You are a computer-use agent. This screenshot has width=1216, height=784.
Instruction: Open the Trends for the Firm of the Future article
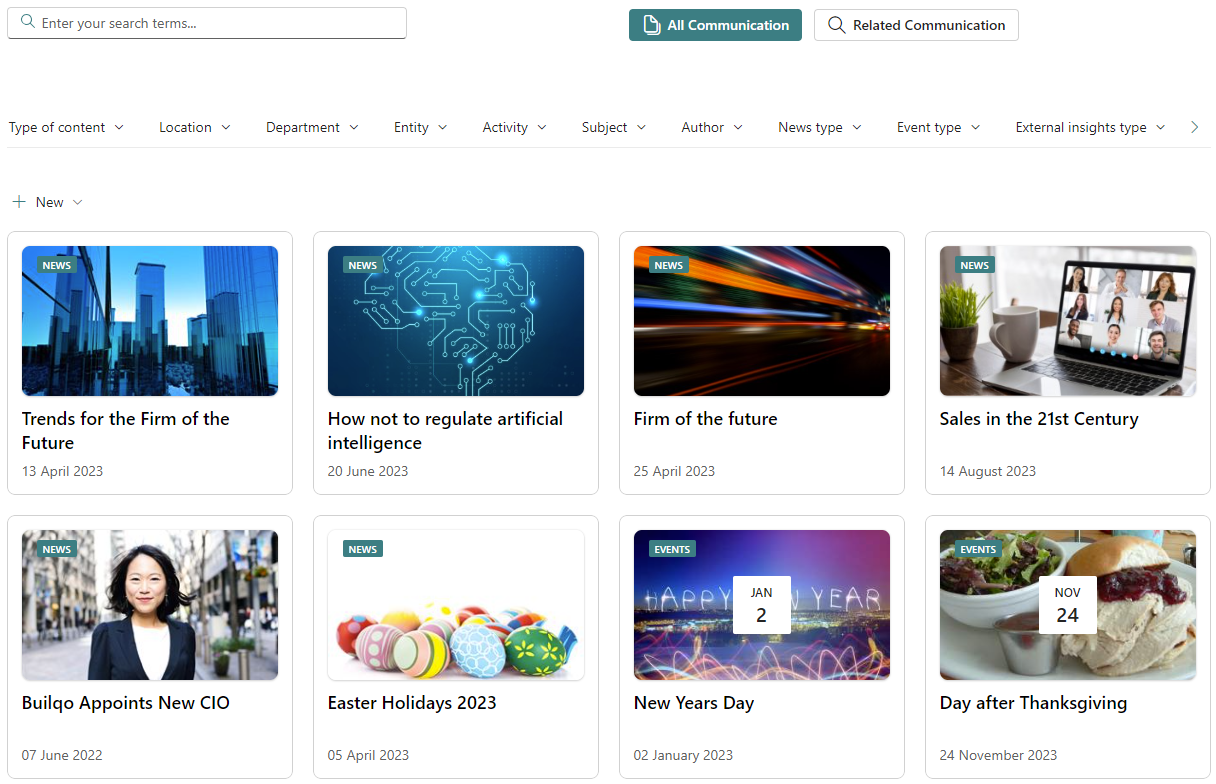coord(126,431)
